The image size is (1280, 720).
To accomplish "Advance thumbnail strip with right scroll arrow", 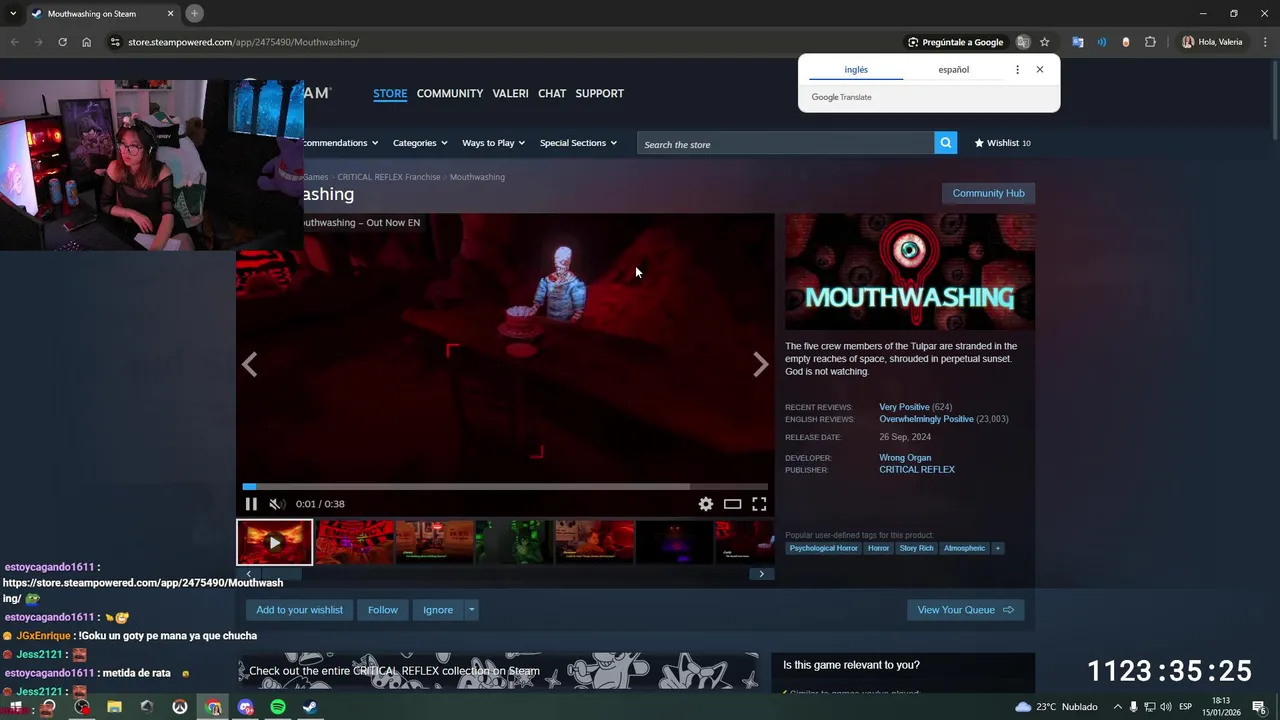I will point(761,574).
